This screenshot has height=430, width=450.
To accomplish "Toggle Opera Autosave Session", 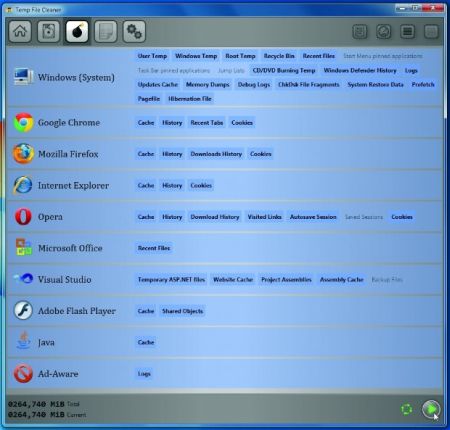I will (x=313, y=217).
